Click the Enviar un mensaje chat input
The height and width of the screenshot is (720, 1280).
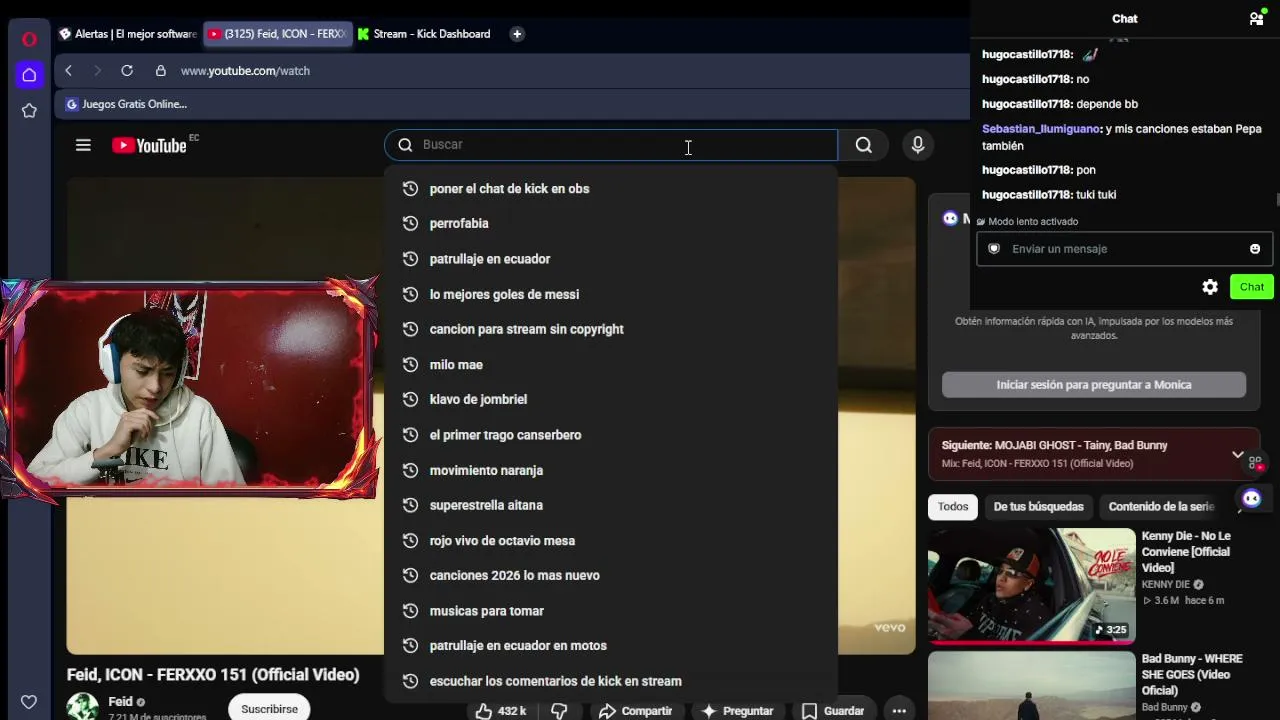coord(1124,249)
